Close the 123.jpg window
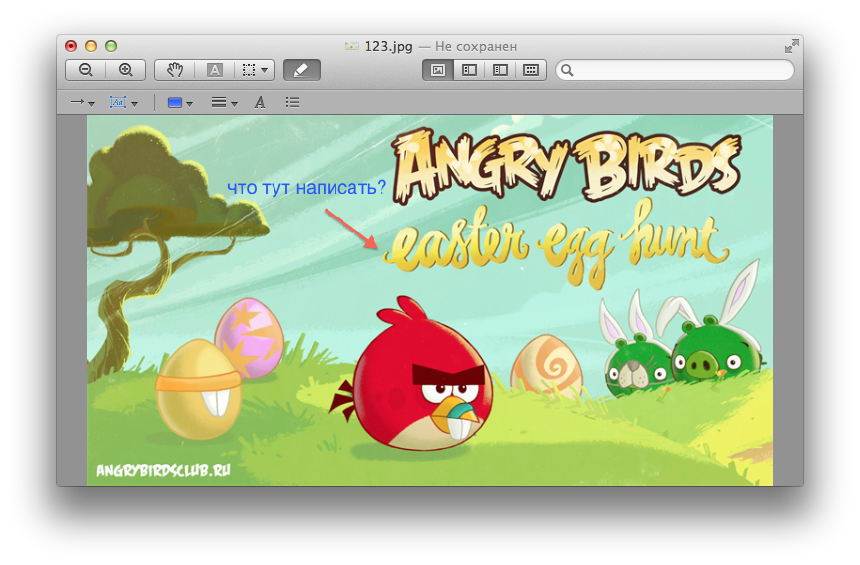The width and height of the screenshot is (860, 565). point(71,46)
